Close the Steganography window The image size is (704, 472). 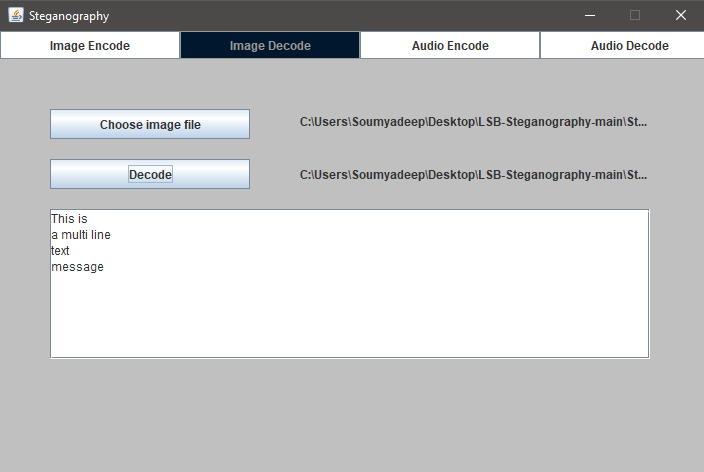(x=681, y=15)
